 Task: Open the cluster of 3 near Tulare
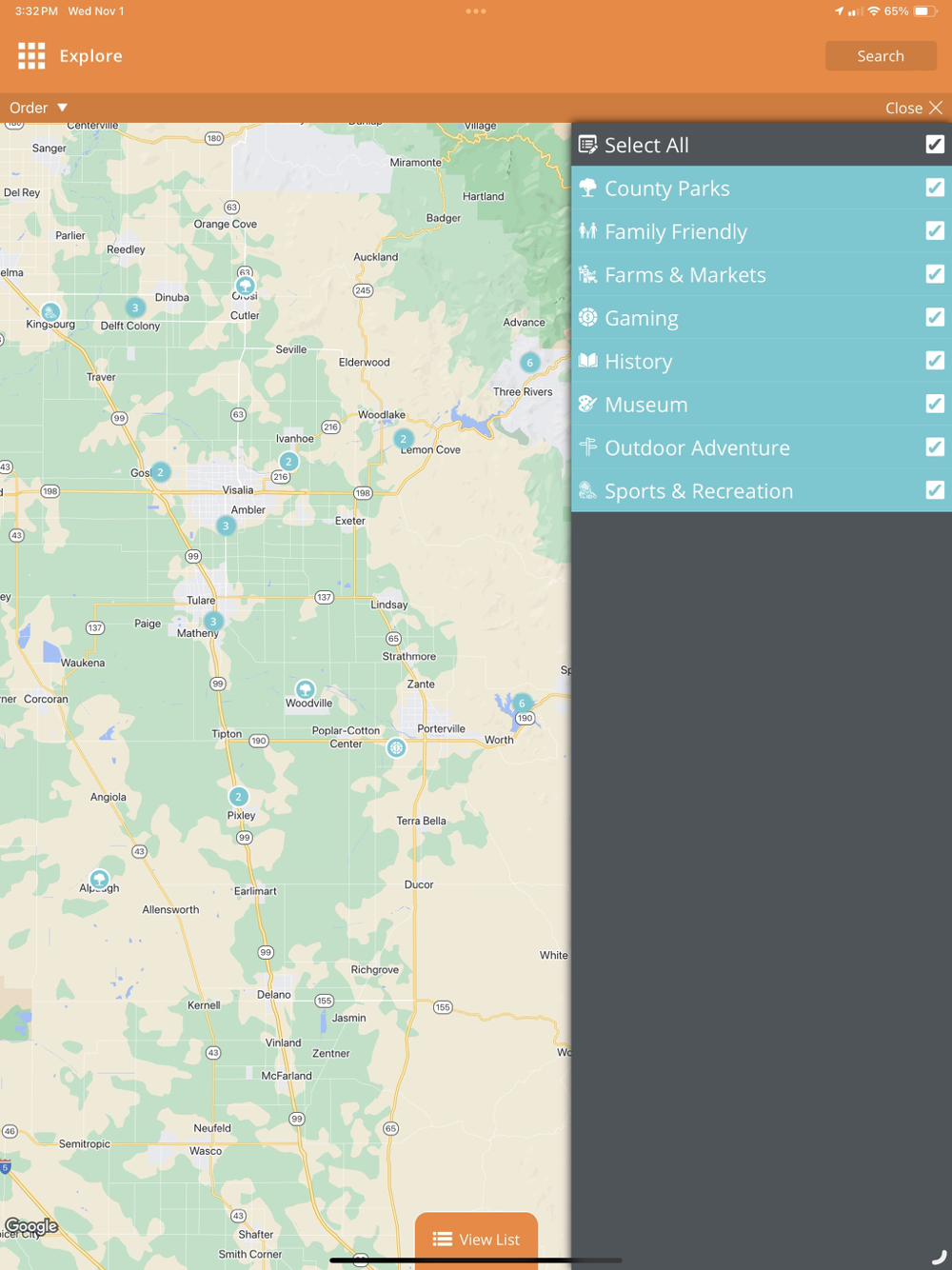point(213,622)
